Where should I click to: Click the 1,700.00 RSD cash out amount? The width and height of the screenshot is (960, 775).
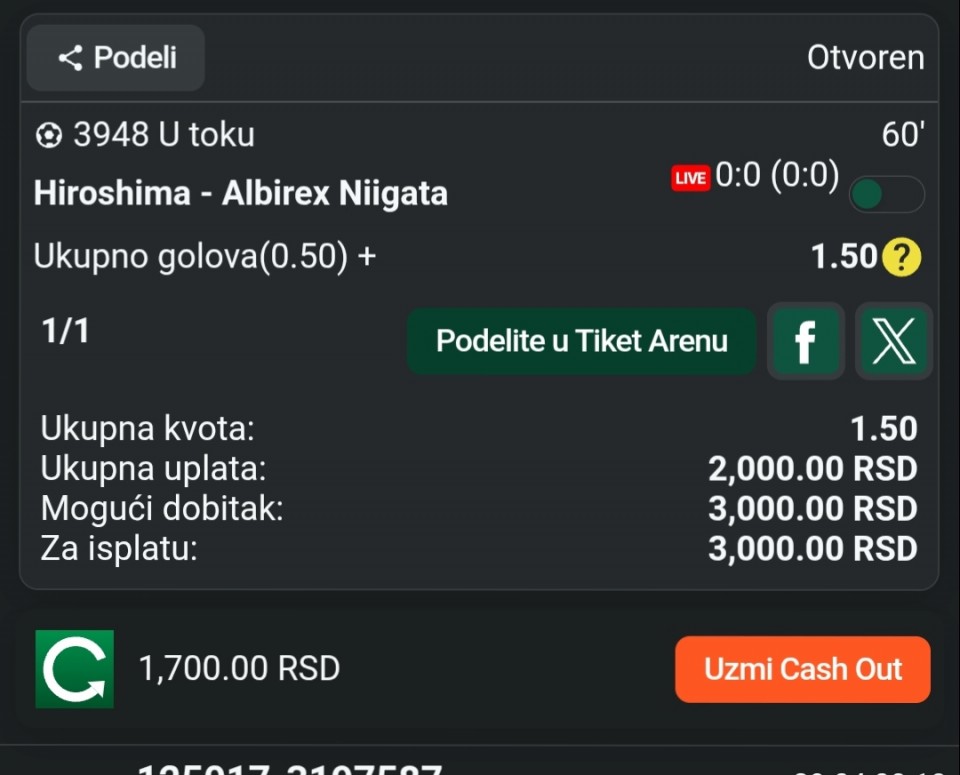pos(239,668)
